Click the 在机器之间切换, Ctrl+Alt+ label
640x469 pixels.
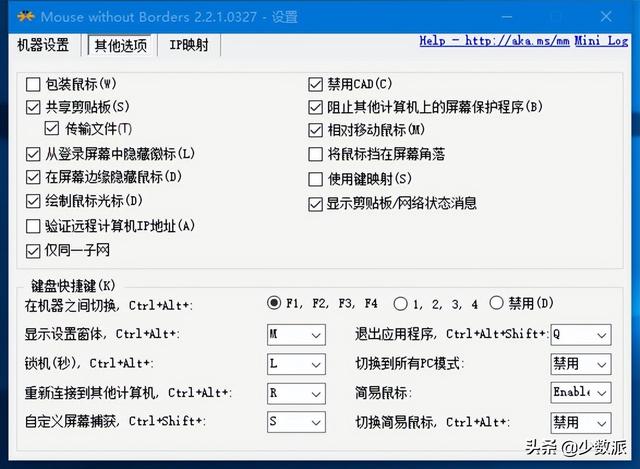point(109,305)
